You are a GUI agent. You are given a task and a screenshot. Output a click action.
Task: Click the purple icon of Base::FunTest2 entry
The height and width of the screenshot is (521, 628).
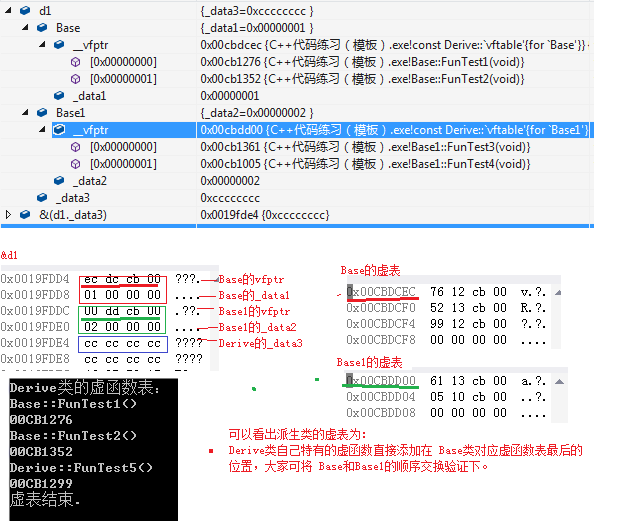pos(75,79)
